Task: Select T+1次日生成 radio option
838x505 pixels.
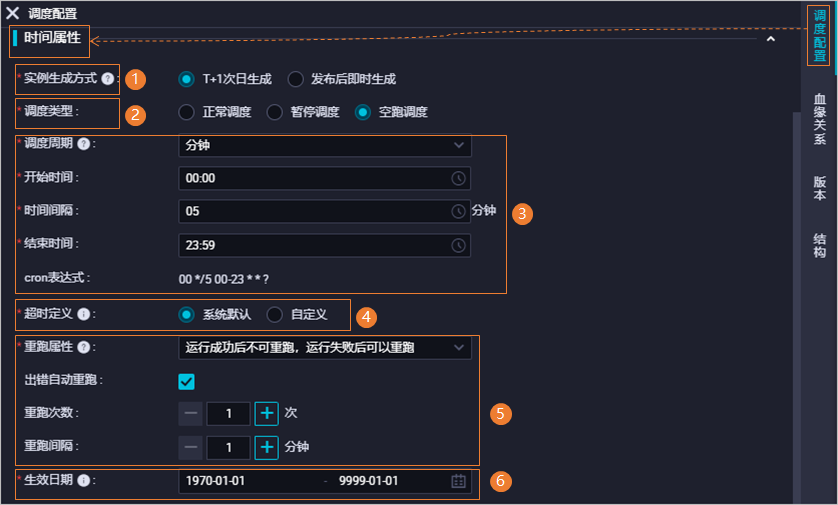Action: pos(187,80)
